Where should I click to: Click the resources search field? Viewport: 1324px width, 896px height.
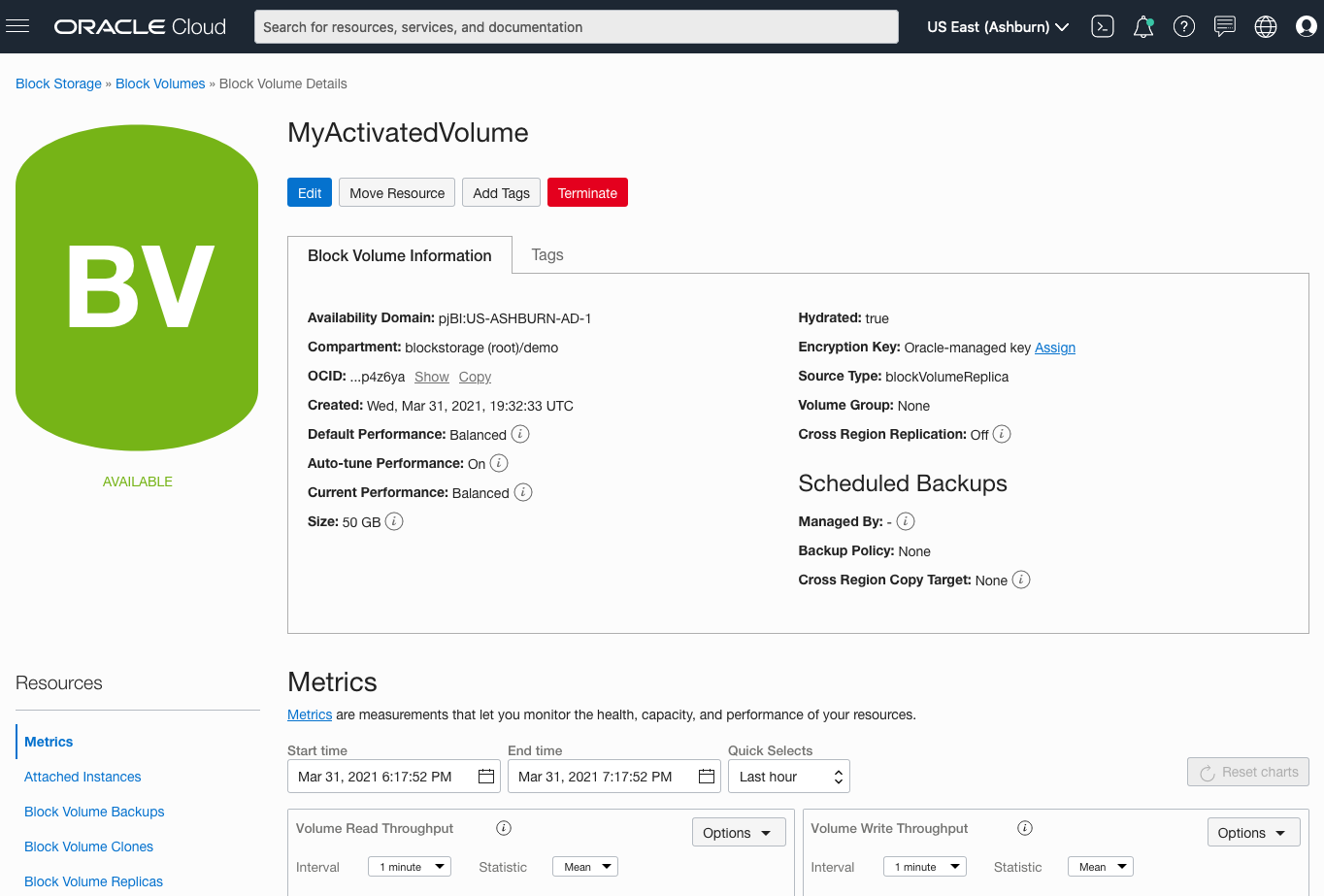[x=576, y=26]
